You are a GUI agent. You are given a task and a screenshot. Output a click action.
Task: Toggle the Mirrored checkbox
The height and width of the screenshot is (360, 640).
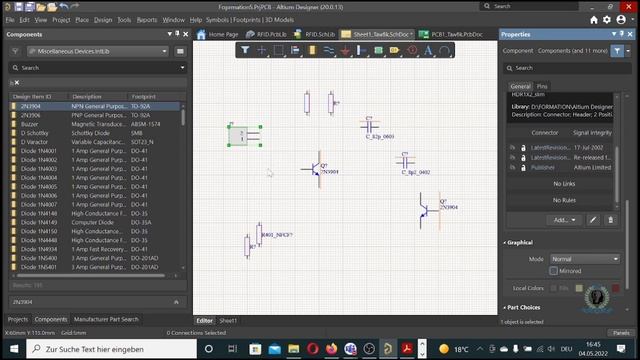click(553, 271)
